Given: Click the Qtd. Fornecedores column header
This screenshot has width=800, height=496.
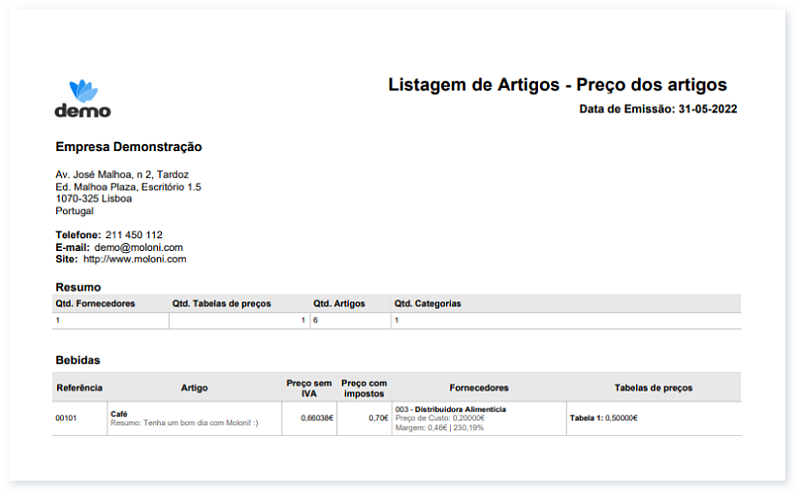Looking at the screenshot, I should point(95,303).
